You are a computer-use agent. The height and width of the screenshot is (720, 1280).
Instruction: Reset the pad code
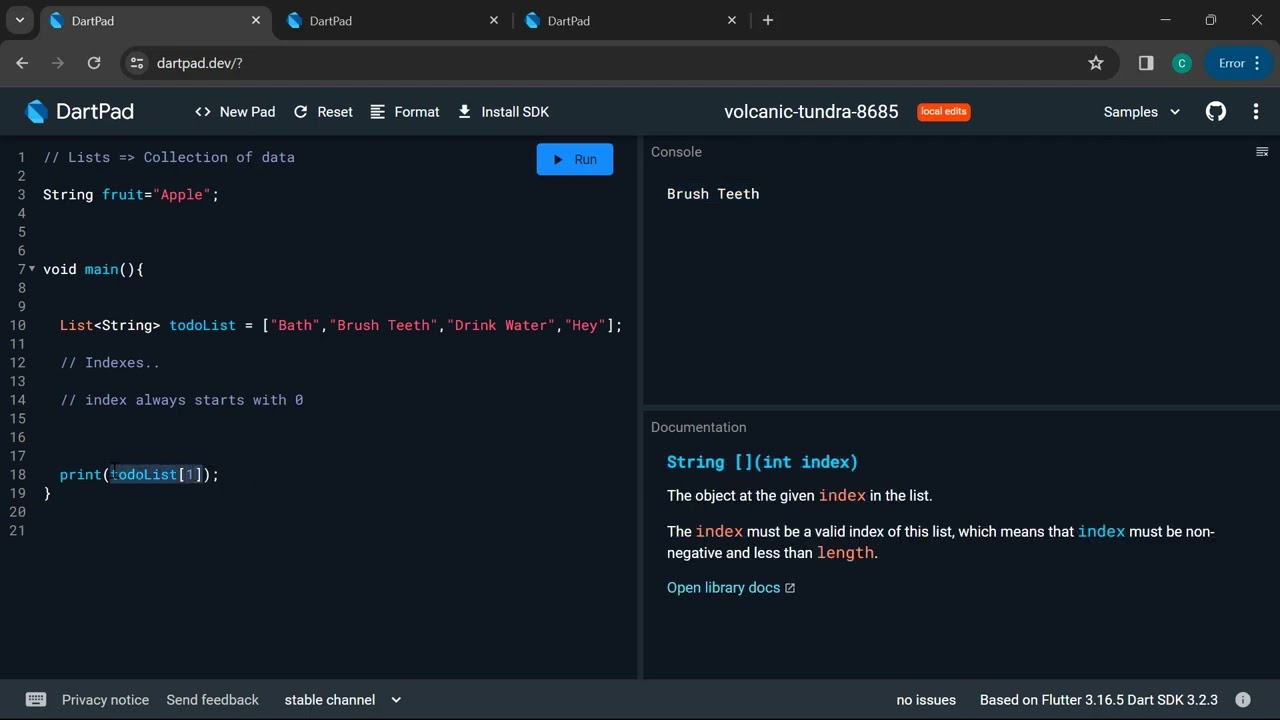[x=323, y=112]
